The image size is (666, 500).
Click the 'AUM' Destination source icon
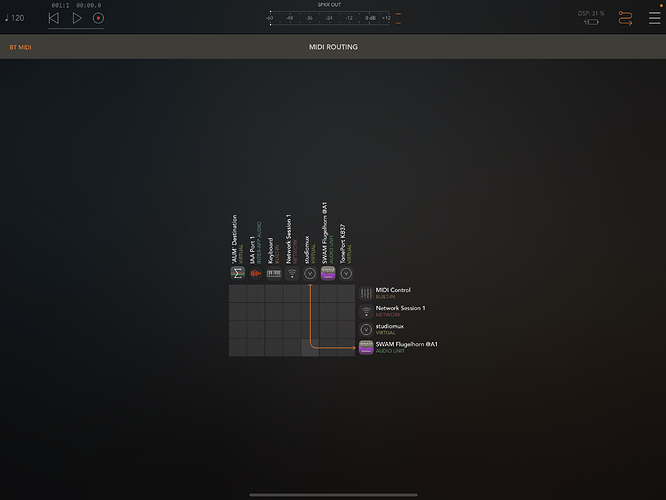click(237, 273)
